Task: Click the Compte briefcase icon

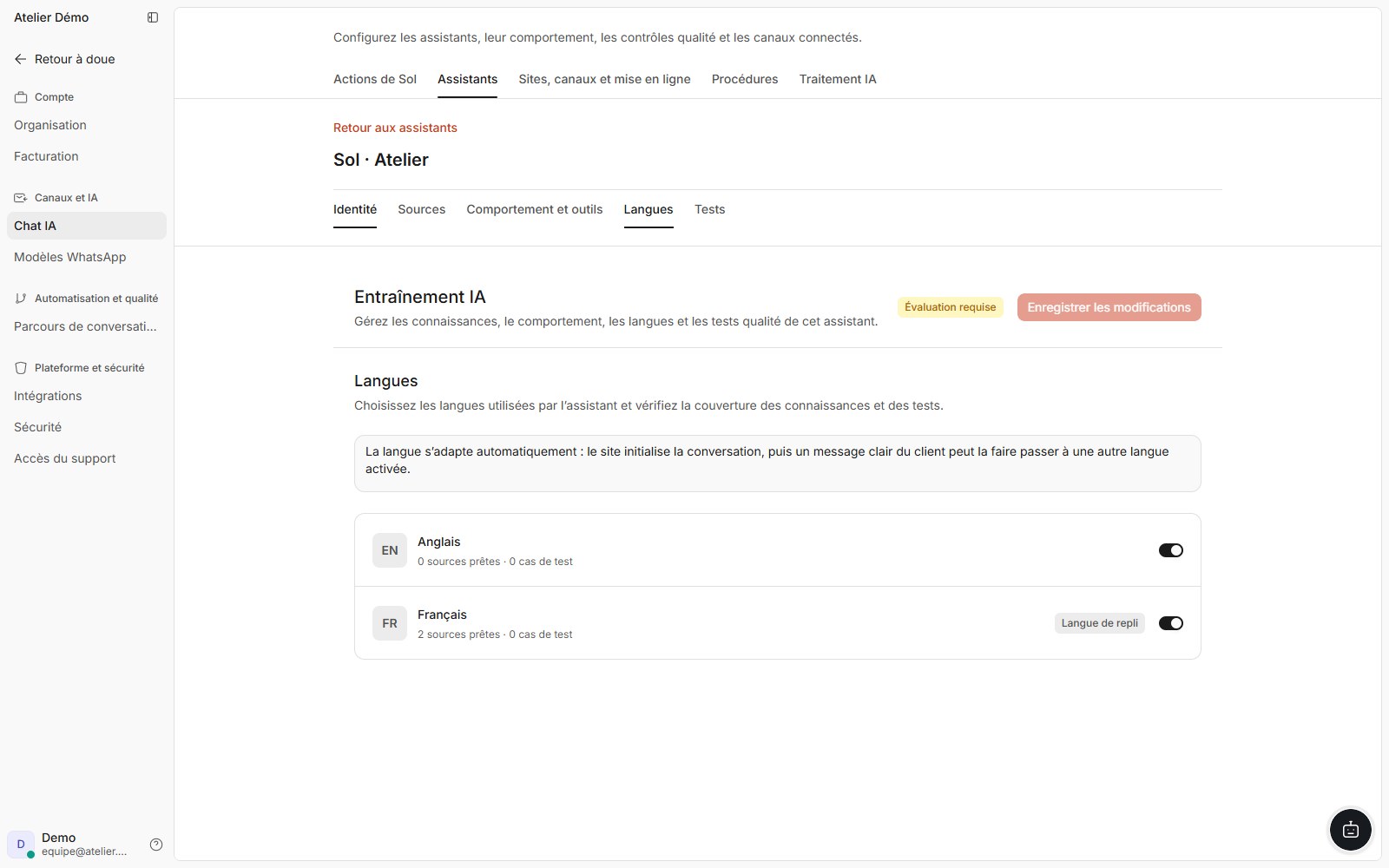Action: click(21, 97)
